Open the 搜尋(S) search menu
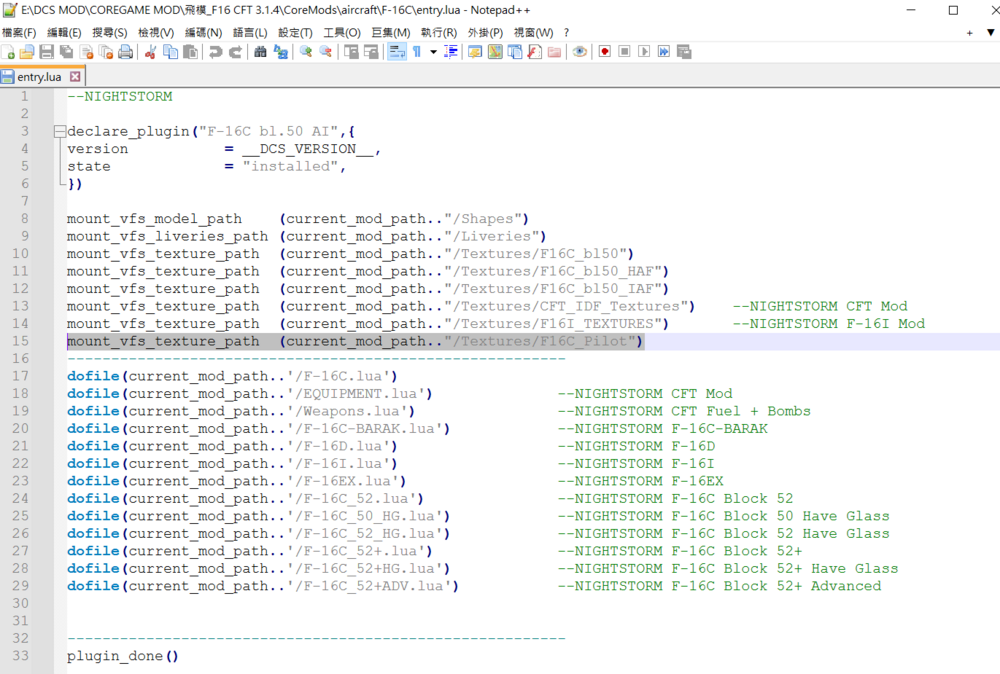 (x=110, y=33)
